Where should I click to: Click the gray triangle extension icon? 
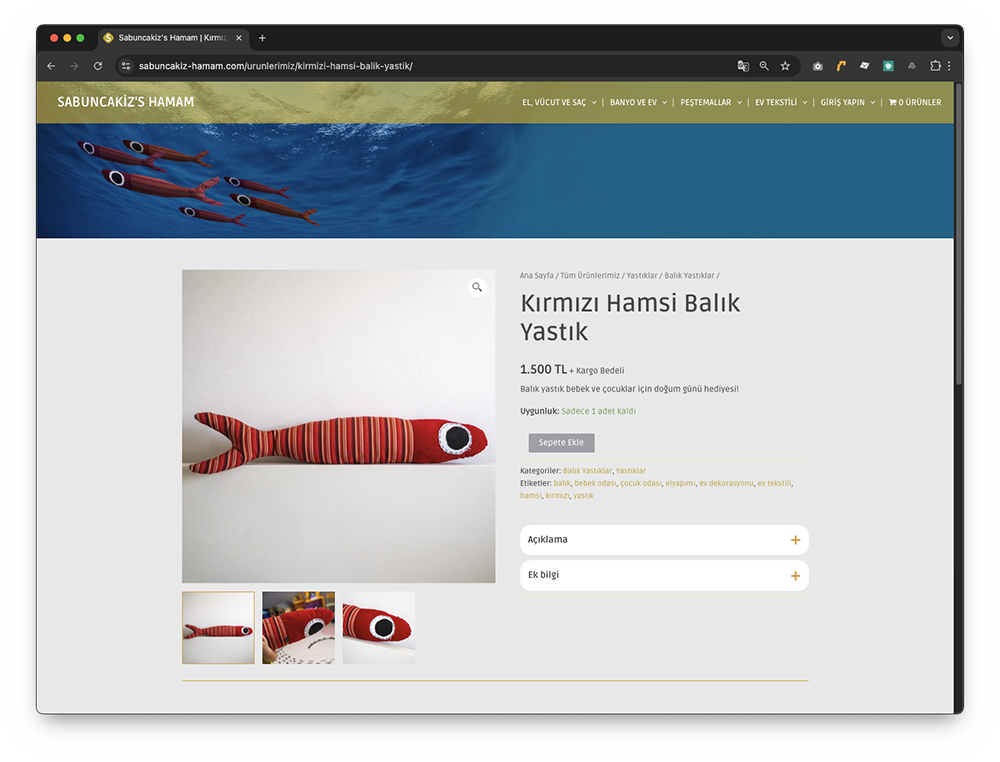[912, 66]
